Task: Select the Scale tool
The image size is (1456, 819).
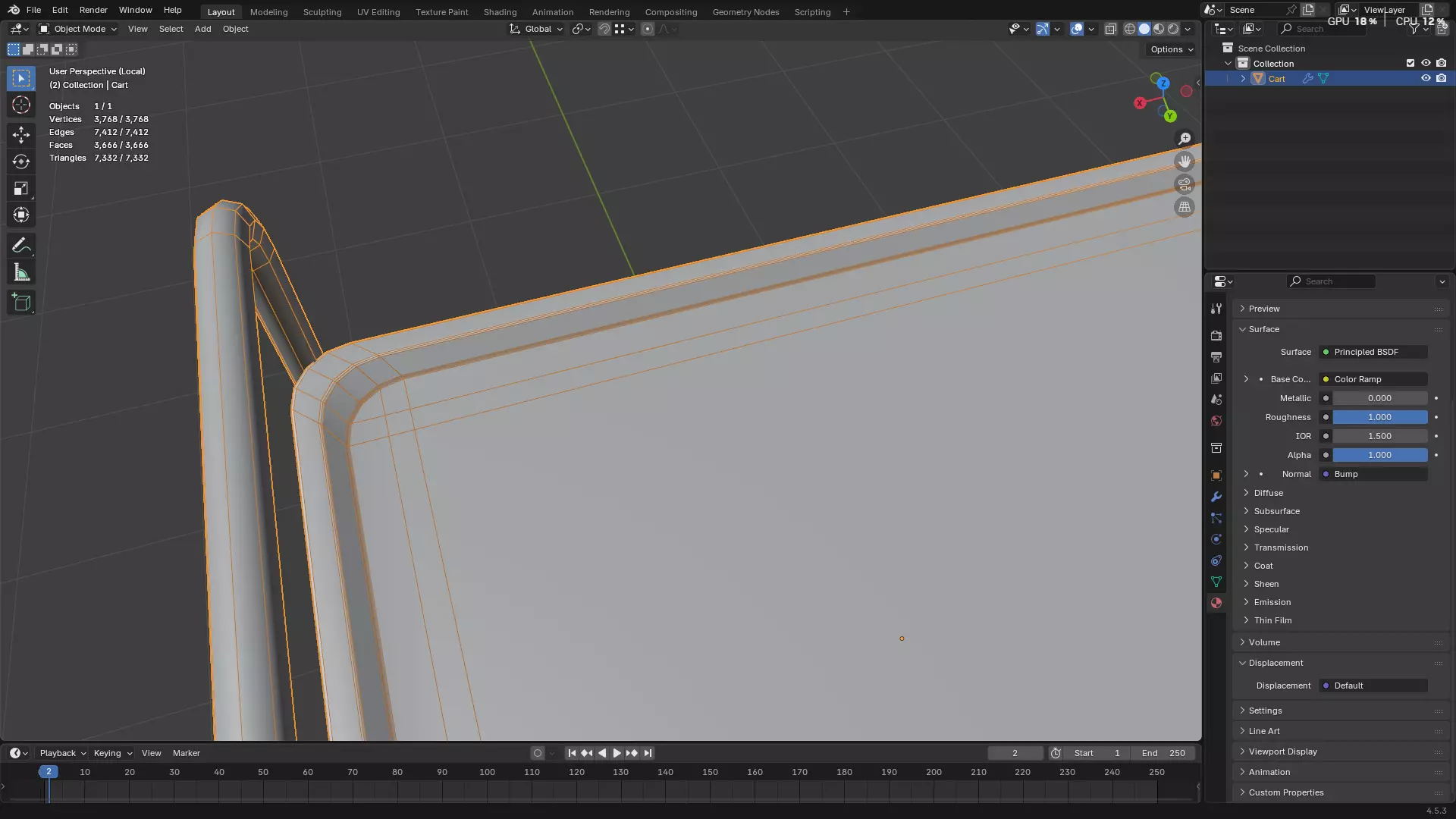Action: click(21, 188)
